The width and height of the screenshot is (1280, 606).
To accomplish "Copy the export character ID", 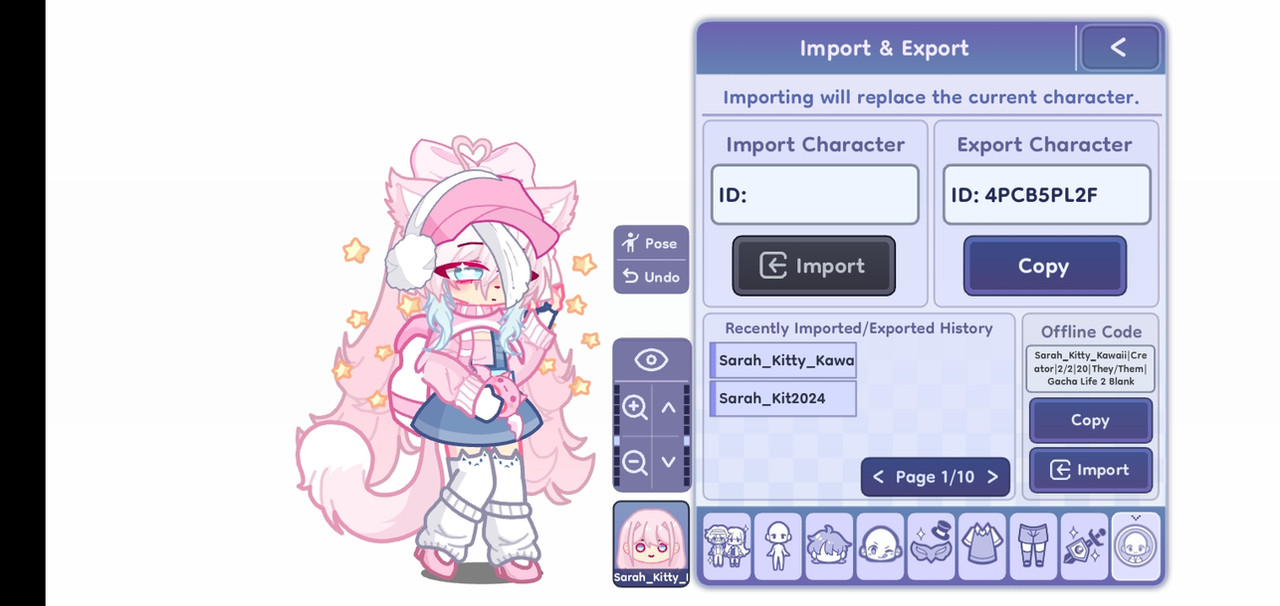I will 1044,266.
